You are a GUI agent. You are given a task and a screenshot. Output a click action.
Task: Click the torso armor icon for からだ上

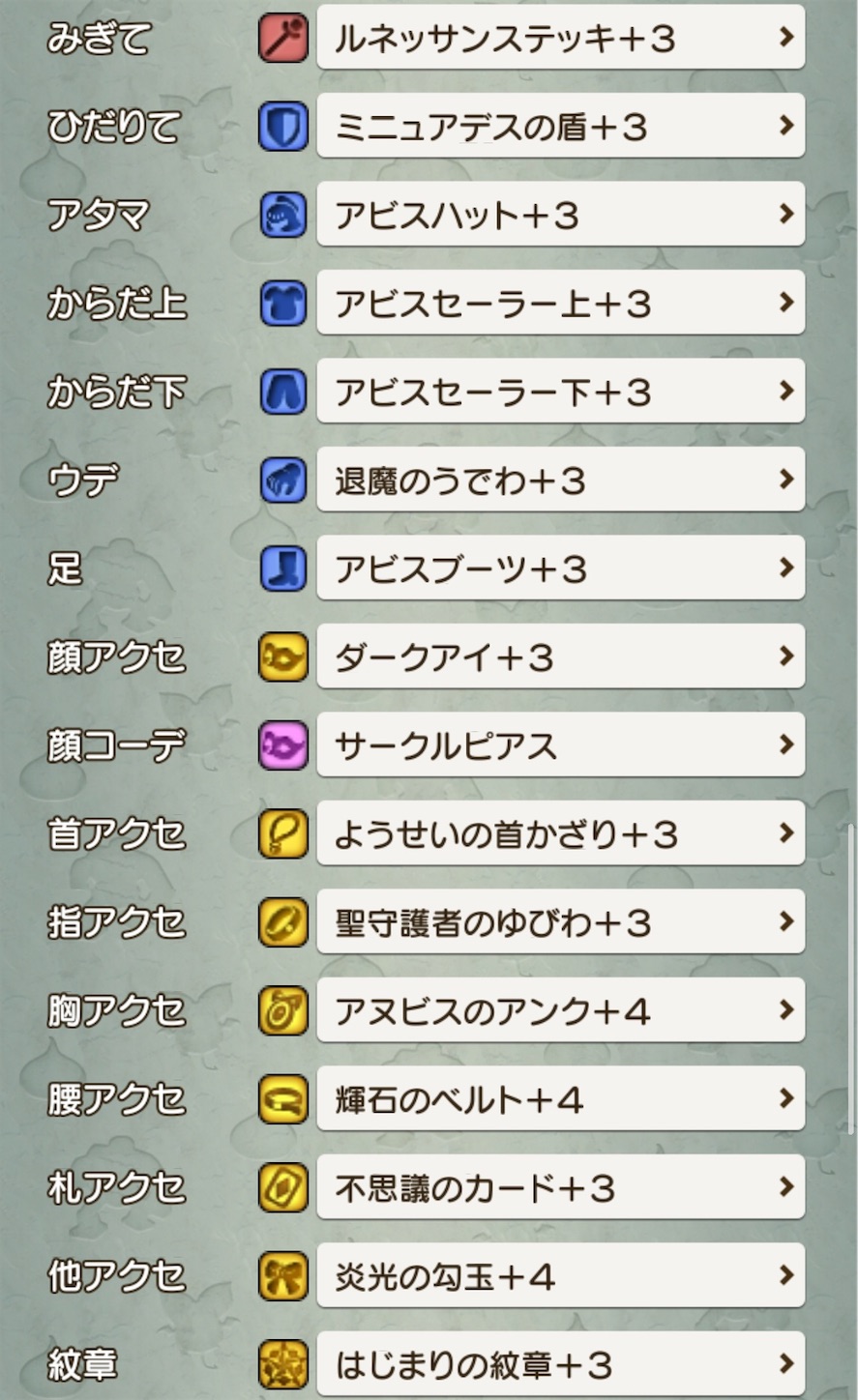[282, 303]
